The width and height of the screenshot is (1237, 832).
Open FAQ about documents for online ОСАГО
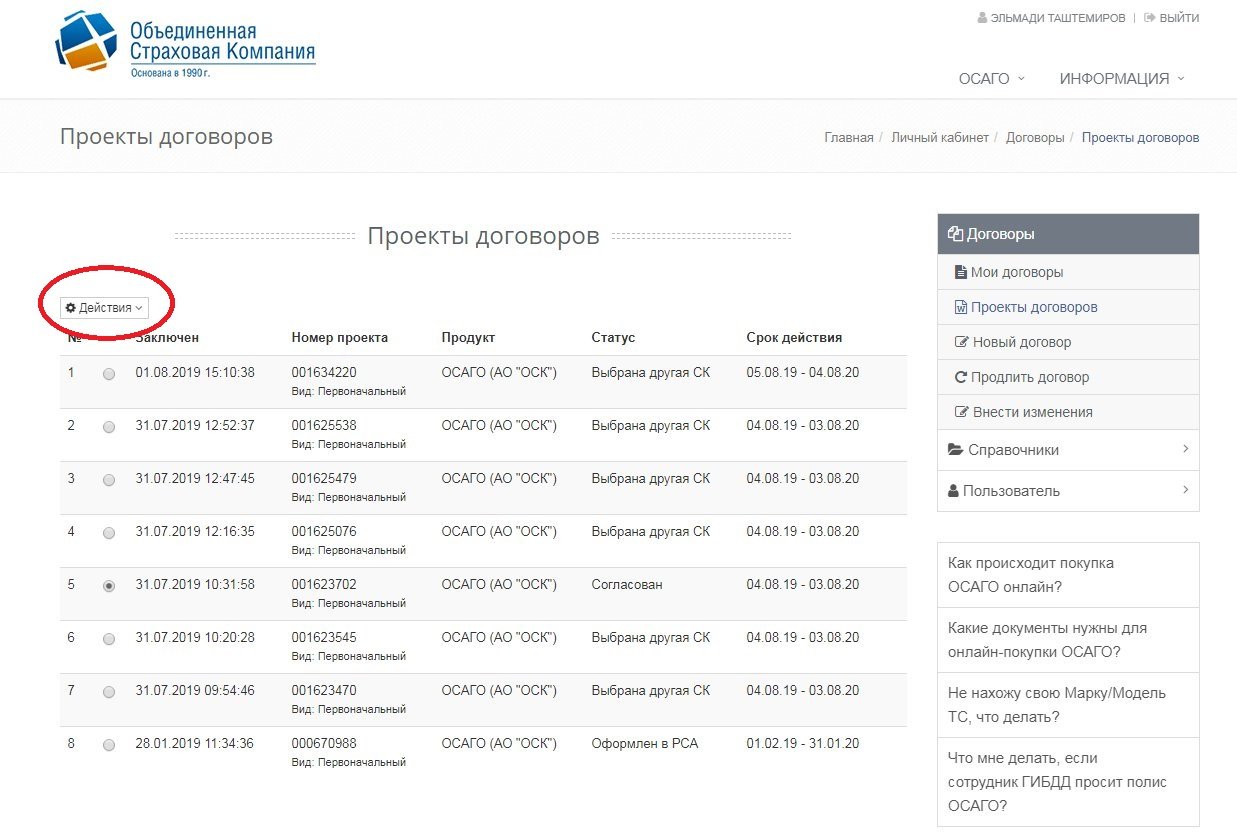pos(1068,640)
